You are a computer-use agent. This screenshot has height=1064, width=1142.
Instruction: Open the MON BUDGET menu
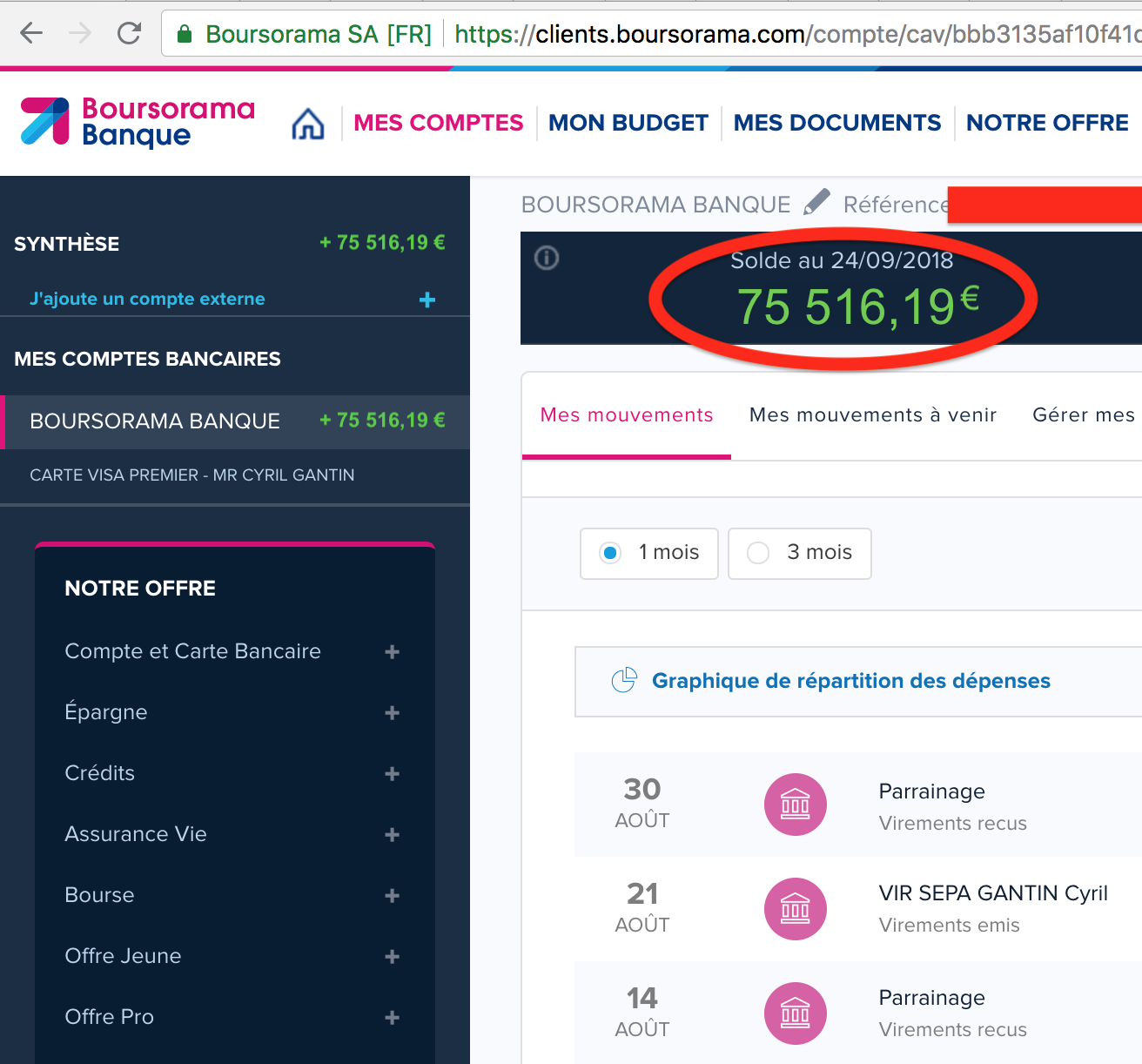point(628,123)
